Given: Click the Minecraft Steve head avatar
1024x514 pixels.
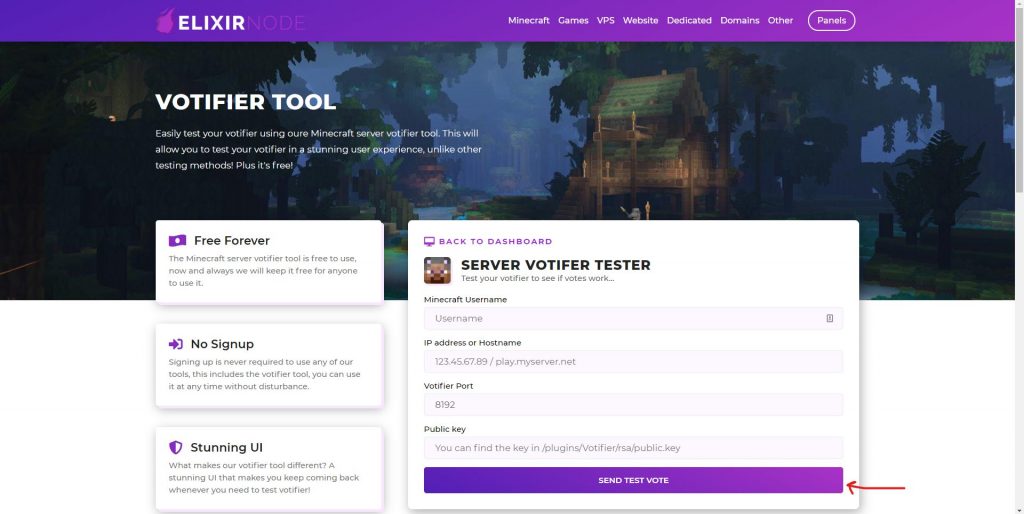Looking at the screenshot, I should pos(438,270).
